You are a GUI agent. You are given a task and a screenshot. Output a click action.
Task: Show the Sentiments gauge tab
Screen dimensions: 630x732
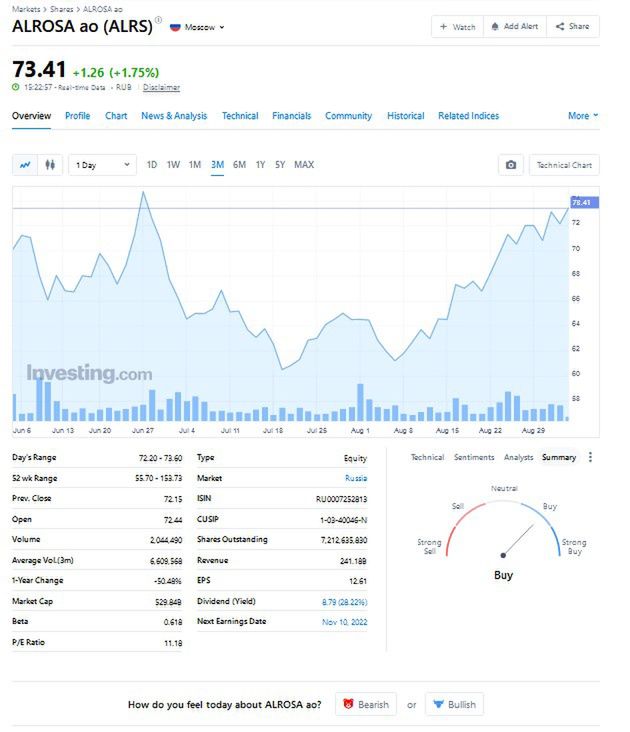coord(474,457)
